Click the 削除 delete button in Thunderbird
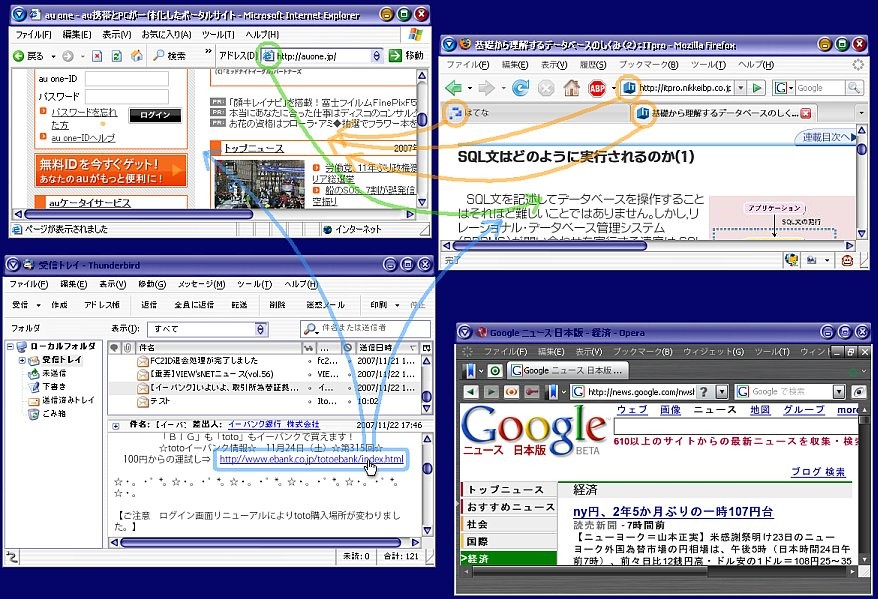The height and width of the screenshot is (599, 878). (277, 305)
